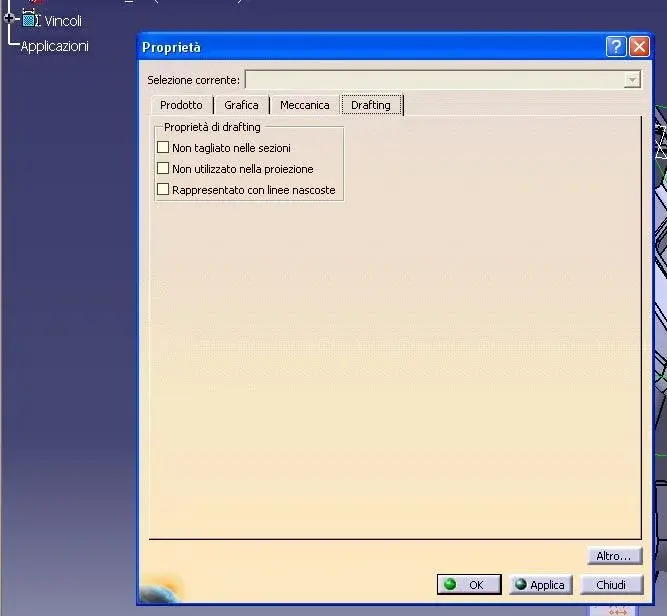Enable Non tagliato nelle sezioni checkbox
This screenshot has height=616, width=667.
point(164,148)
